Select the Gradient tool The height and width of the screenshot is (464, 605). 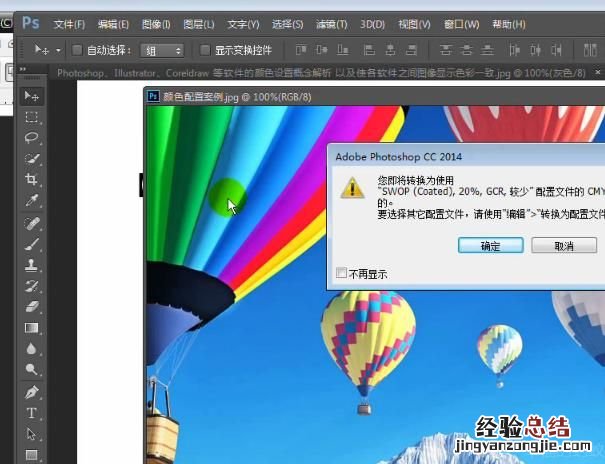(x=32, y=327)
